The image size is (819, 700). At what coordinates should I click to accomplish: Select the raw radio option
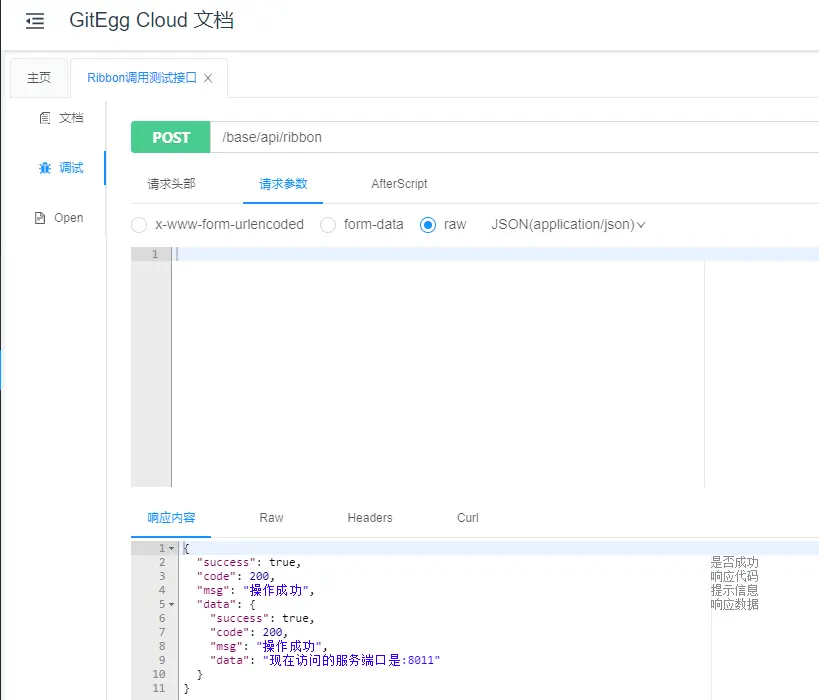tap(428, 225)
